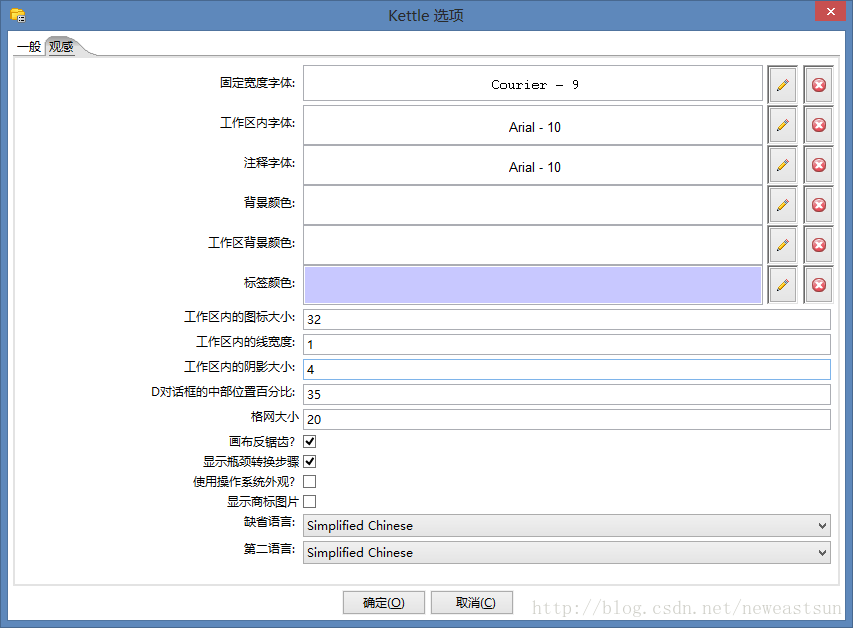Click the Courier - 9 font preview

(533, 83)
